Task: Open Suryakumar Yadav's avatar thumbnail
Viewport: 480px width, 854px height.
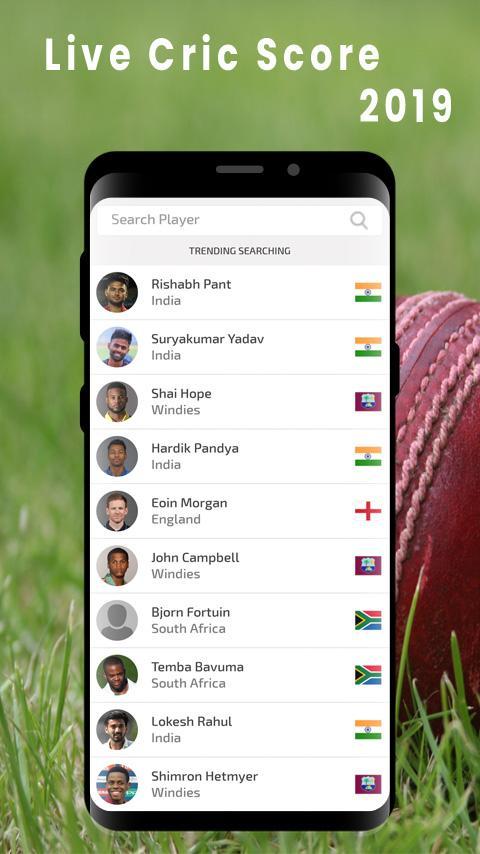Action: click(x=117, y=347)
